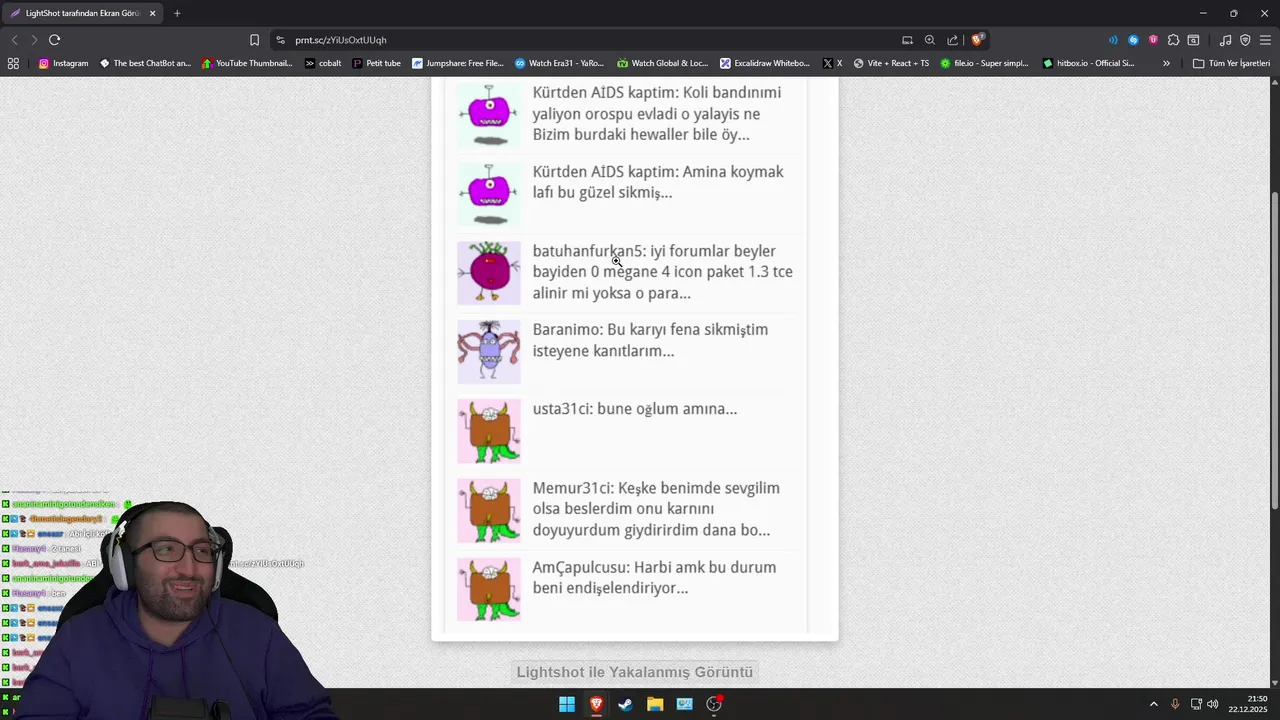Open the YouTube Thumbnail bookmark

pyautogui.click(x=247, y=63)
